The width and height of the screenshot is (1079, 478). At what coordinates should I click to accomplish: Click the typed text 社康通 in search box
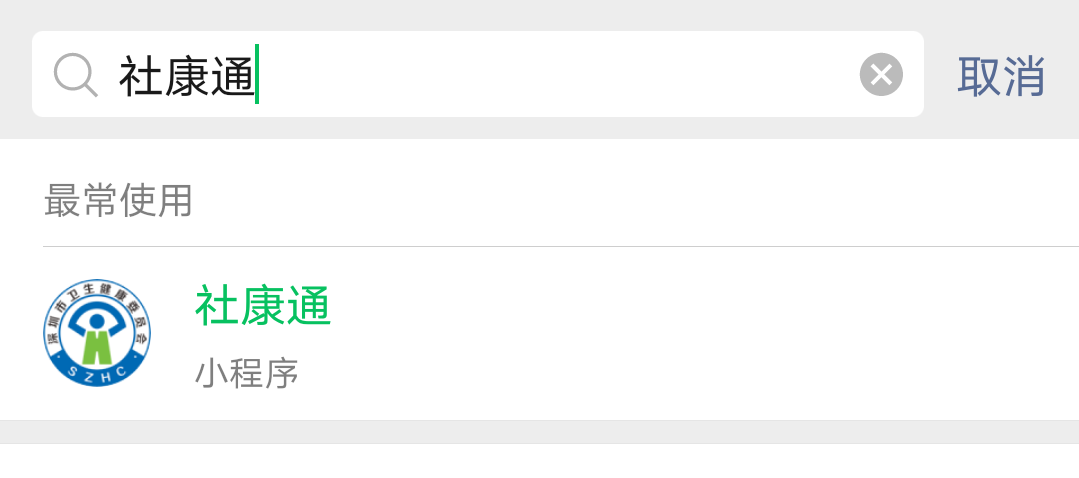tap(186, 76)
